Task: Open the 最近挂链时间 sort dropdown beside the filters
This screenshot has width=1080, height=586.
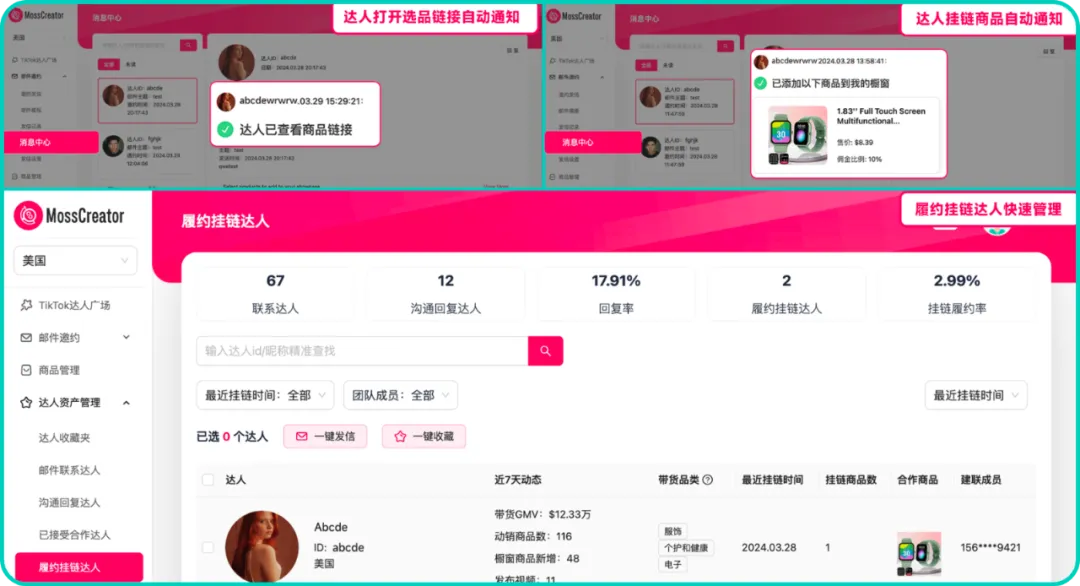Action: (975, 395)
